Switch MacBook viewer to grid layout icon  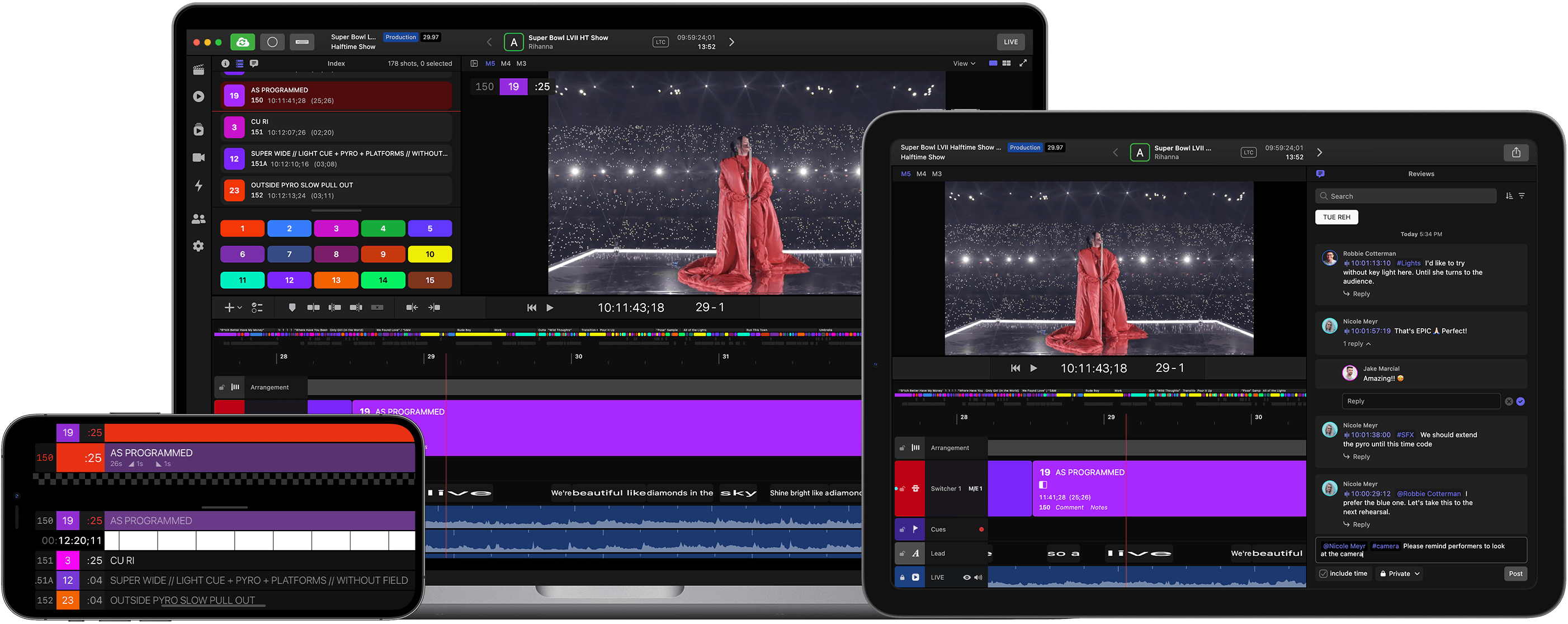pos(1007,63)
